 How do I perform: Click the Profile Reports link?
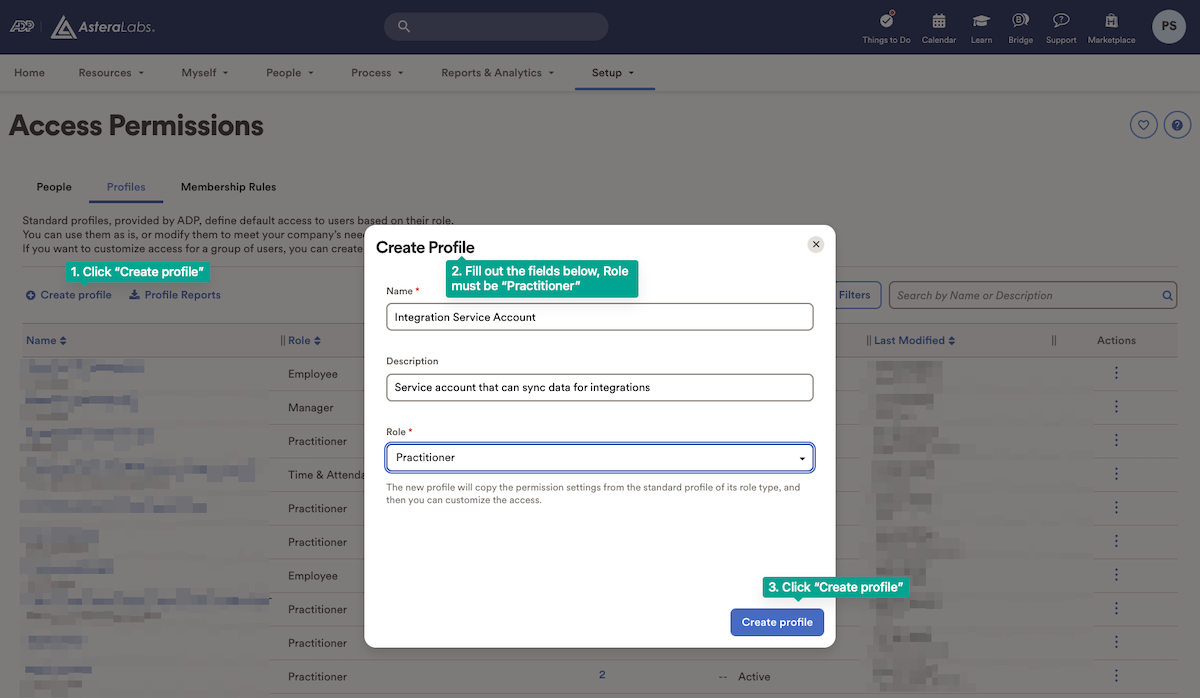175,295
